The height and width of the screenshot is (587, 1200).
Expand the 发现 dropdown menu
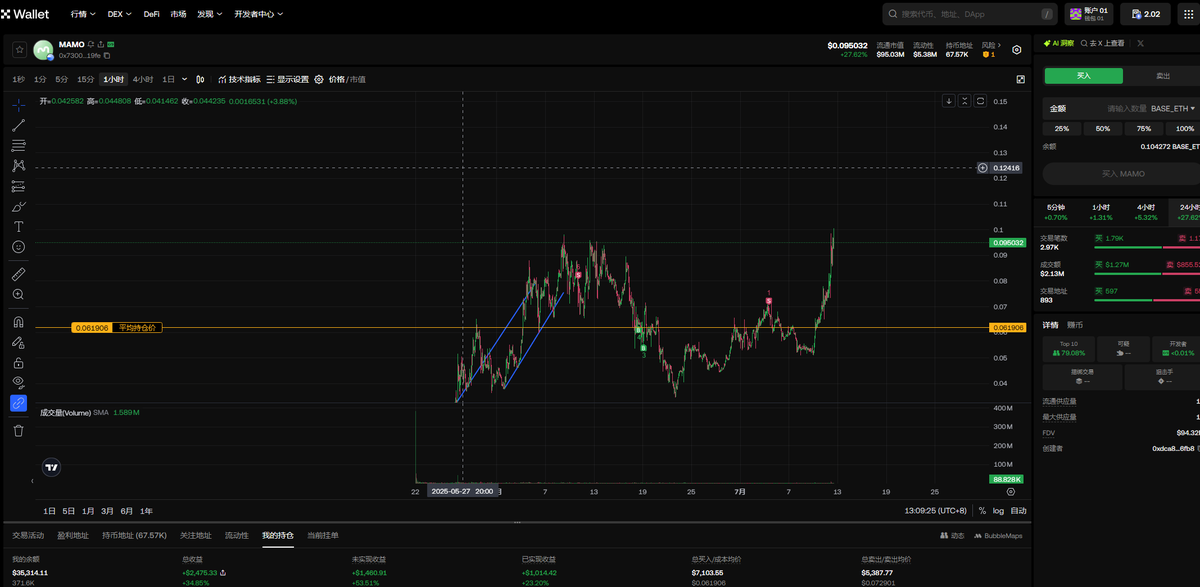pyautogui.click(x=210, y=15)
